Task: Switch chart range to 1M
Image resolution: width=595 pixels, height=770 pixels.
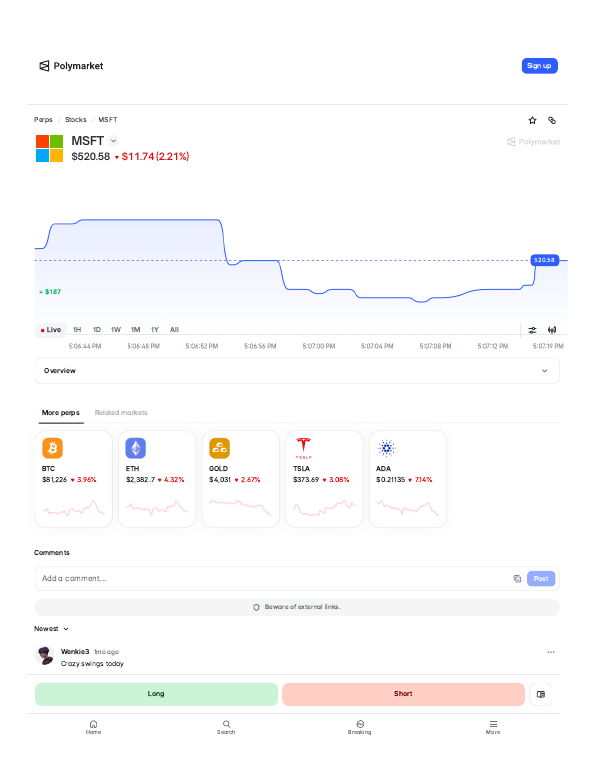Action: click(x=135, y=330)
